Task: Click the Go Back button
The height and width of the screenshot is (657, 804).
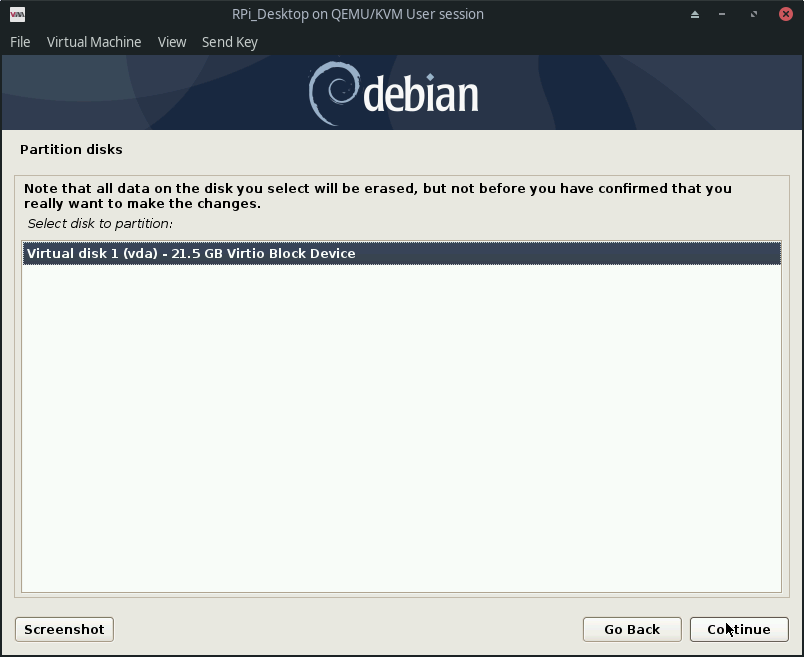Action: click(x=632, y=629)
